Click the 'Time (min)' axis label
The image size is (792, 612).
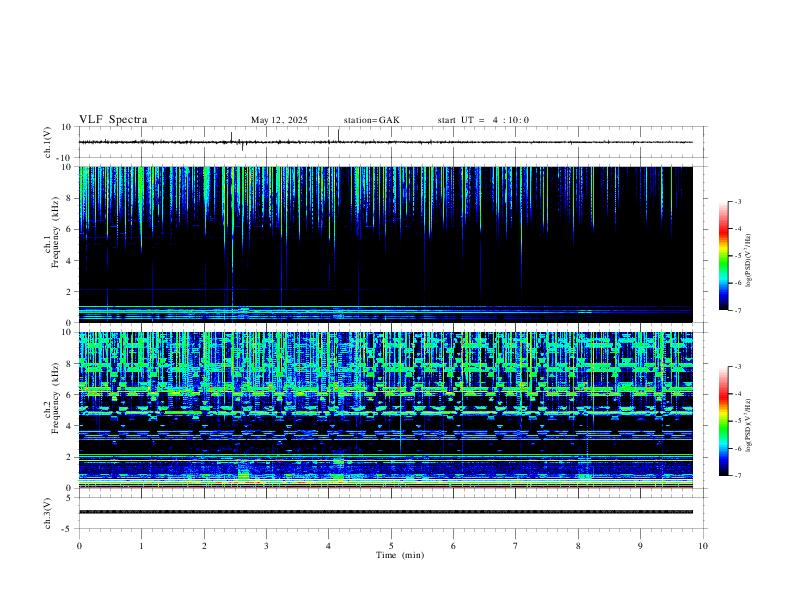(x=400, y=555)
